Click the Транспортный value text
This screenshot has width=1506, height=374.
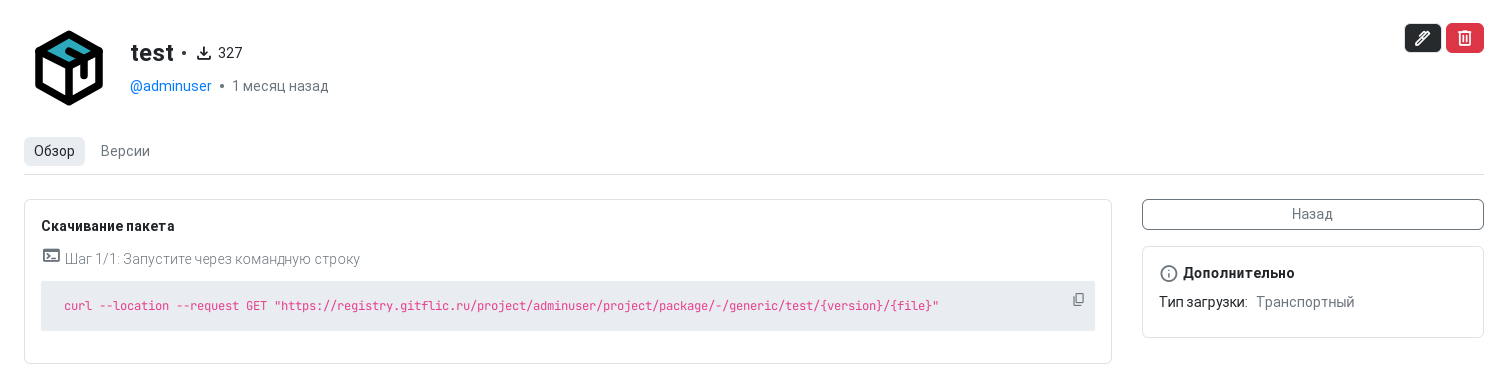pos(1305,302)
